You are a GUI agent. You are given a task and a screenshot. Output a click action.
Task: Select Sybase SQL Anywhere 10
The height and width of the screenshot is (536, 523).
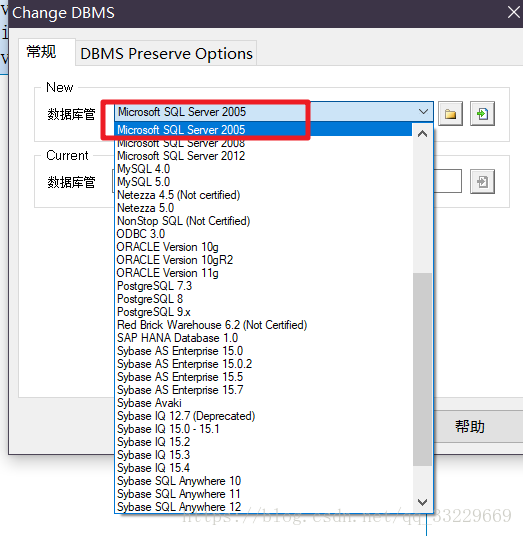point(263,481)
